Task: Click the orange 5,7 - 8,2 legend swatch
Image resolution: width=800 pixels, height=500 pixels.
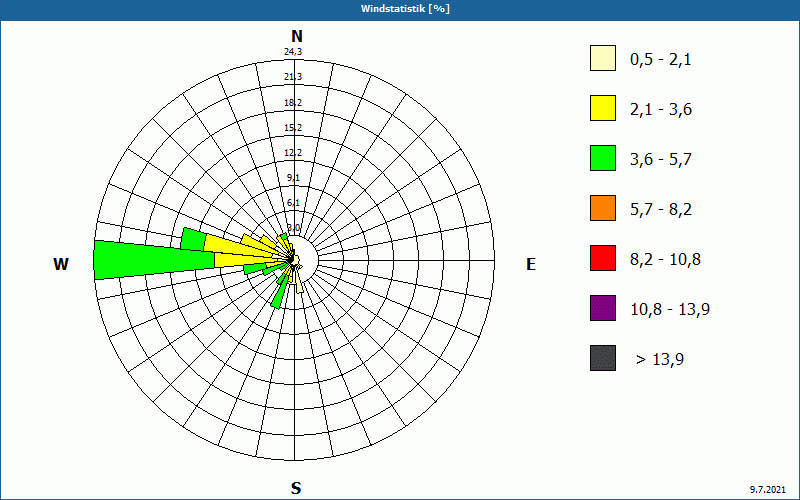Action: pyautogui.click(x=603, y=208)
